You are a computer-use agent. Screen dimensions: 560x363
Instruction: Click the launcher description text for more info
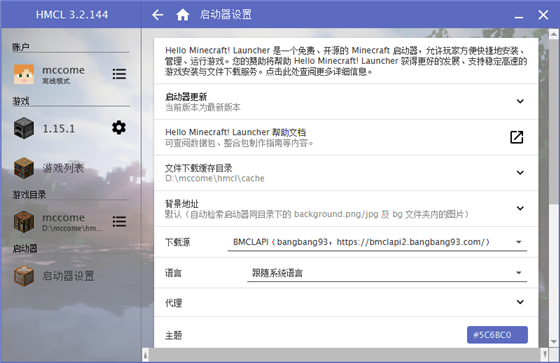click(346, 61)
